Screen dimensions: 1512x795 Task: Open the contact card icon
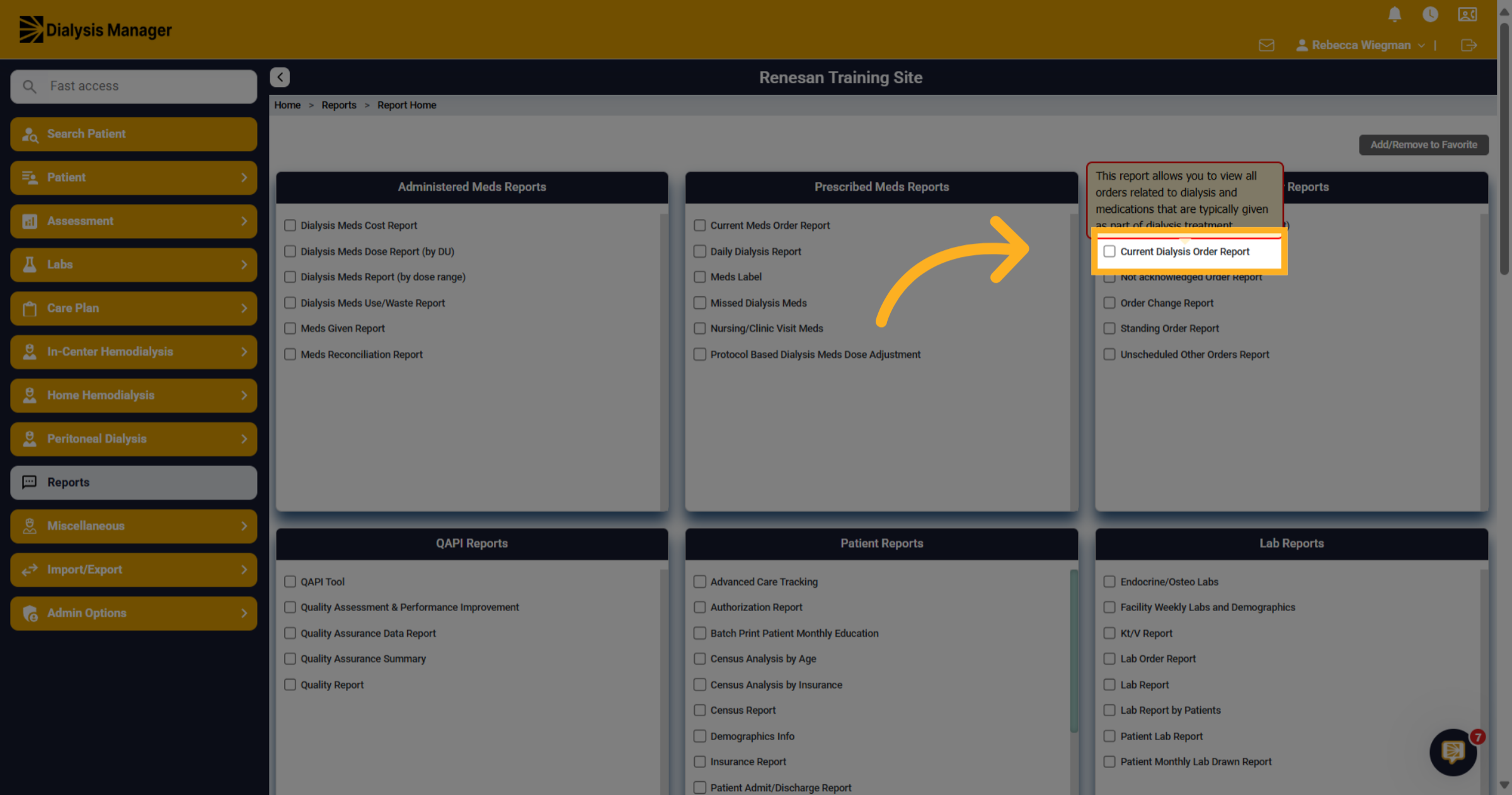1467,14
